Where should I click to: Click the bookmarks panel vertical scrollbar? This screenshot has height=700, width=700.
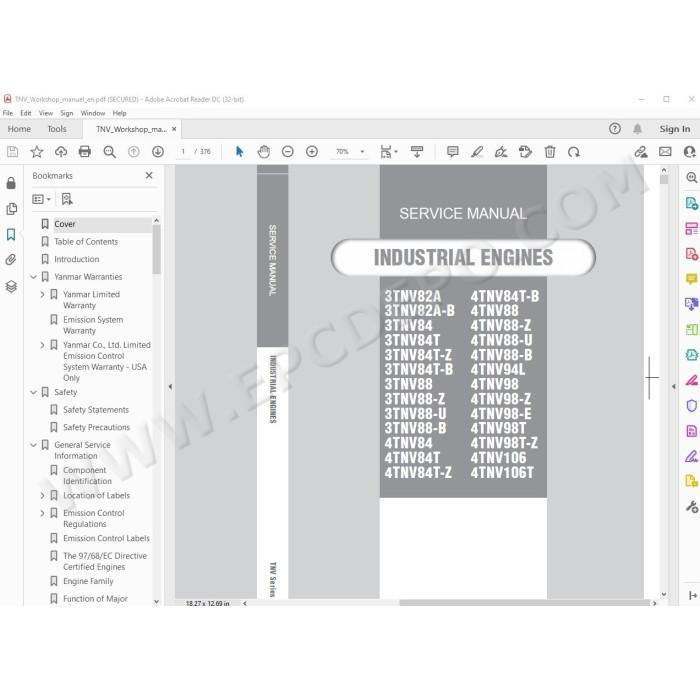[x=156, y=249]
